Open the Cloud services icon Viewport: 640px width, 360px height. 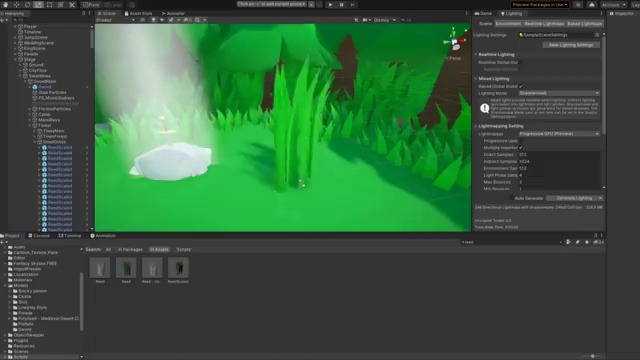pyautogui.click(x=591, y=5)
